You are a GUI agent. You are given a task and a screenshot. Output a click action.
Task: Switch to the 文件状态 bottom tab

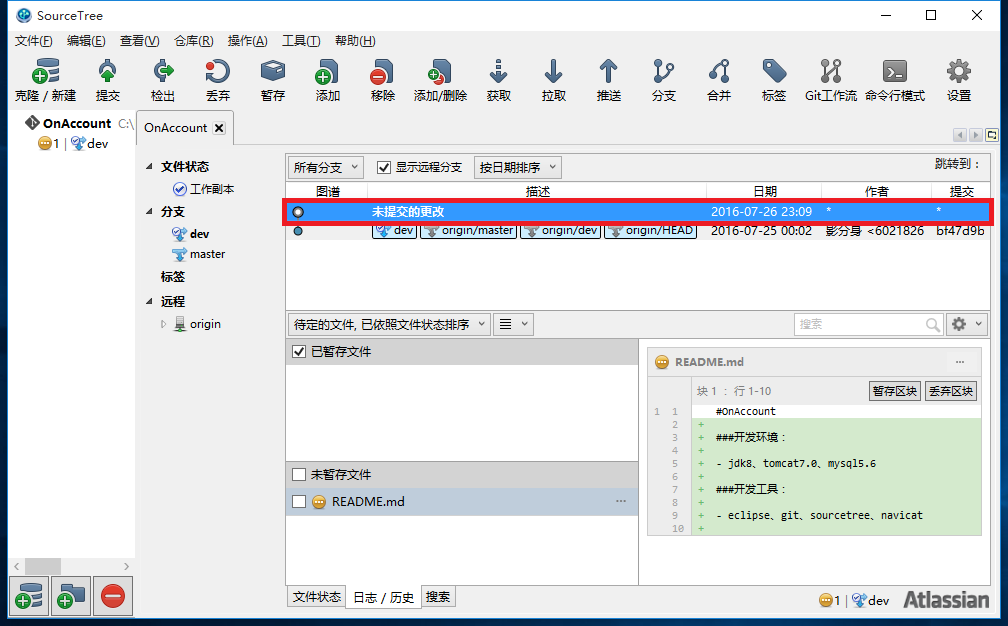[316, 596]
